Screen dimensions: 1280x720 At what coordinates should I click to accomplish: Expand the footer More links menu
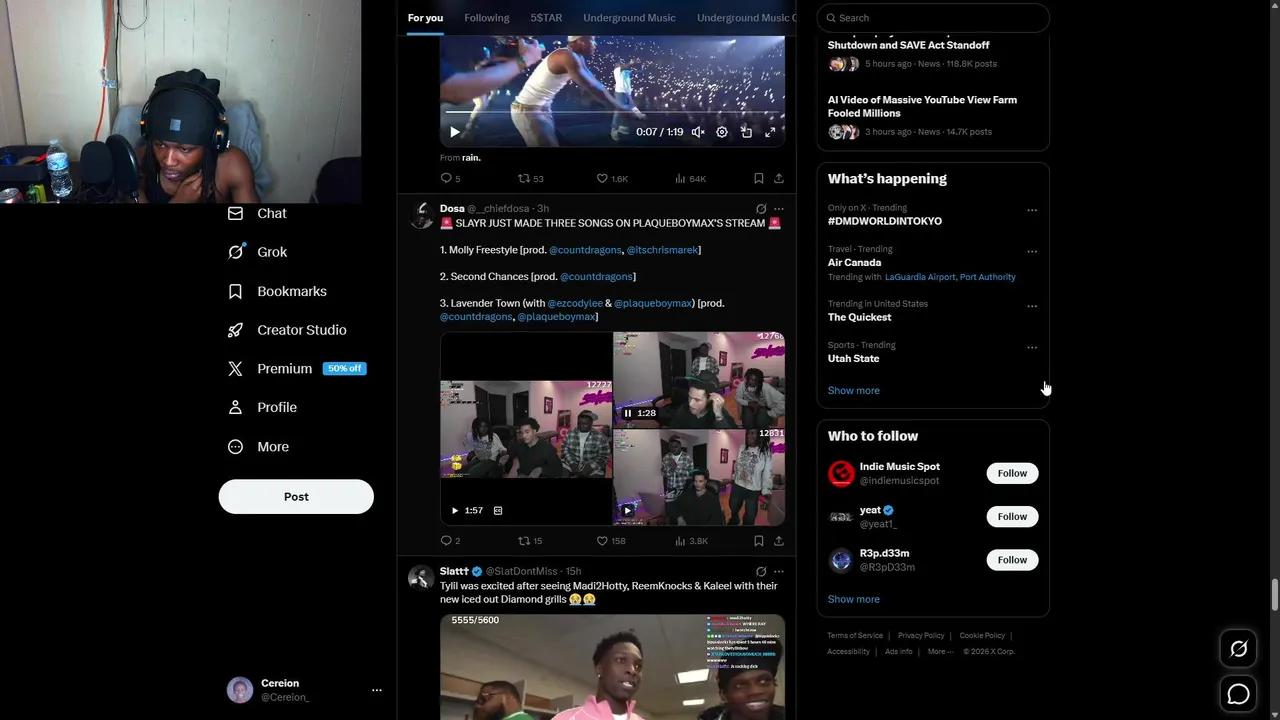940,651
